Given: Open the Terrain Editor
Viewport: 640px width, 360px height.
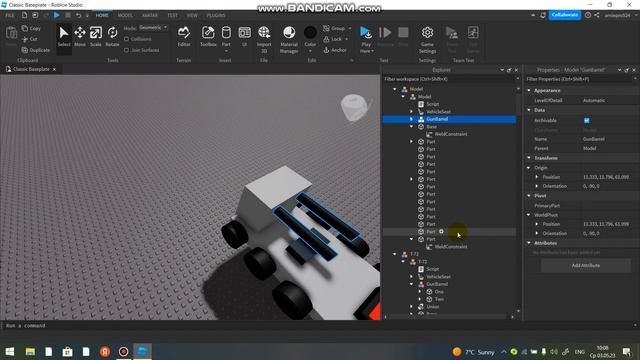Looking at the screenshot, I should pos(184,37).
